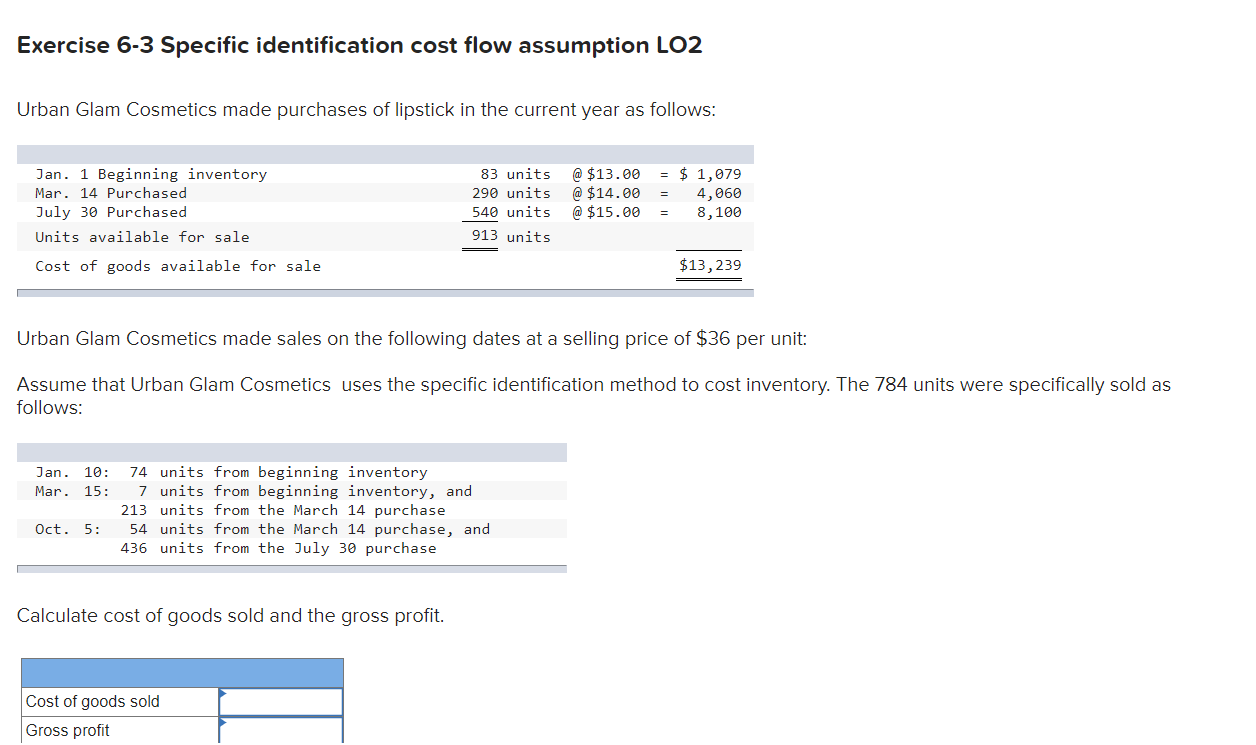
Task: Click the Gross profit input field
Action: pos(285,730)
